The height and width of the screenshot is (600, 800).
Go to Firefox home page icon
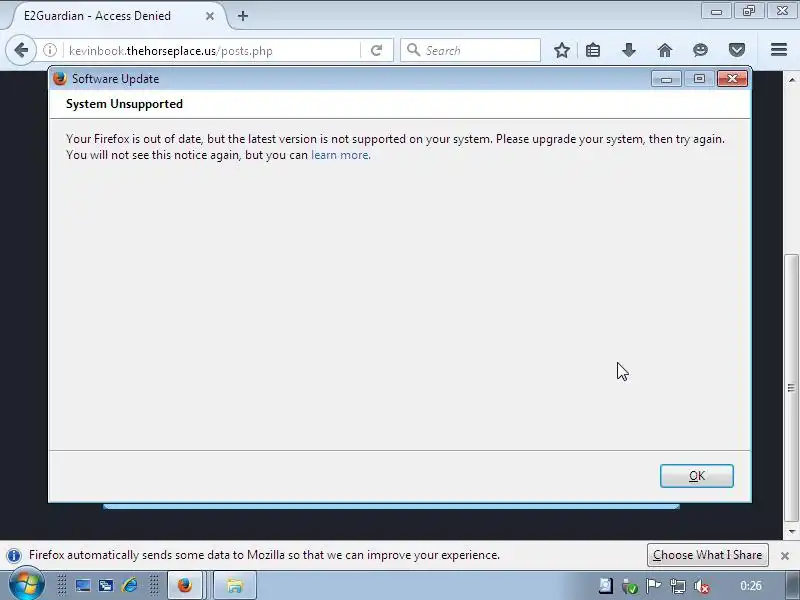pyautogui.click(x=665, y=50)
